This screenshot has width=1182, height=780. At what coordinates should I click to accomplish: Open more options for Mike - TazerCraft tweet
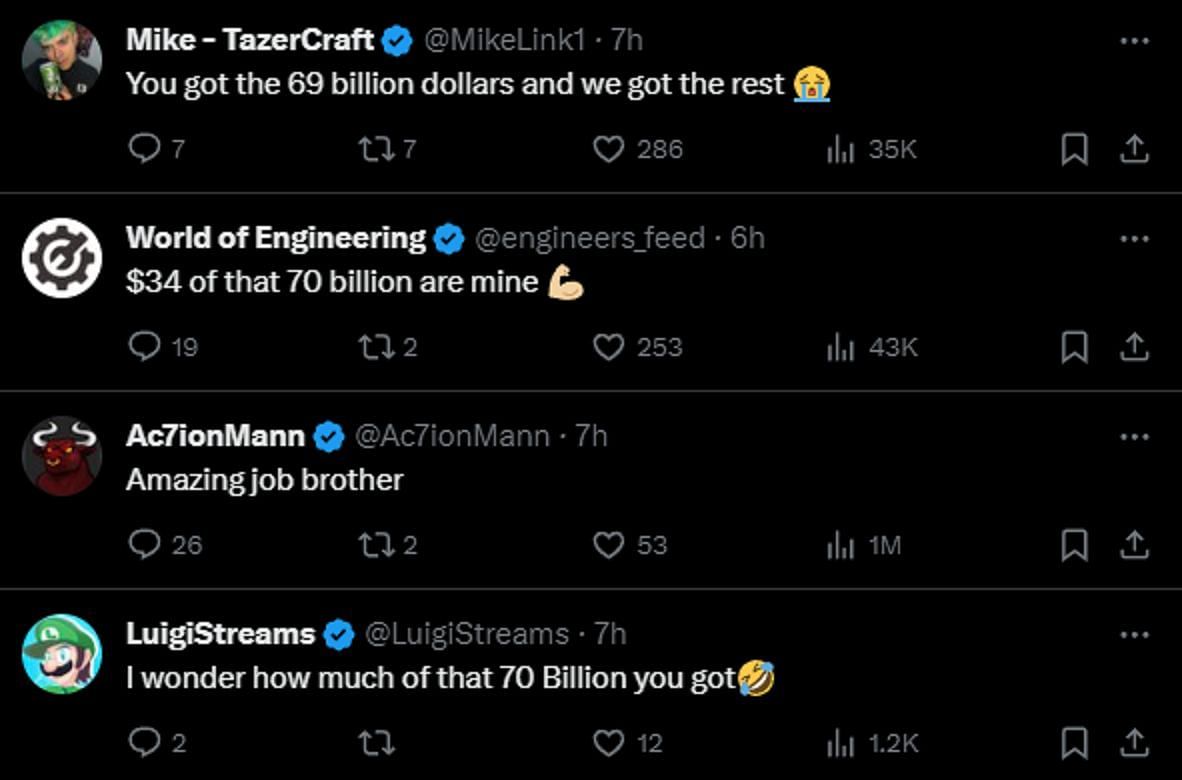1134,41
